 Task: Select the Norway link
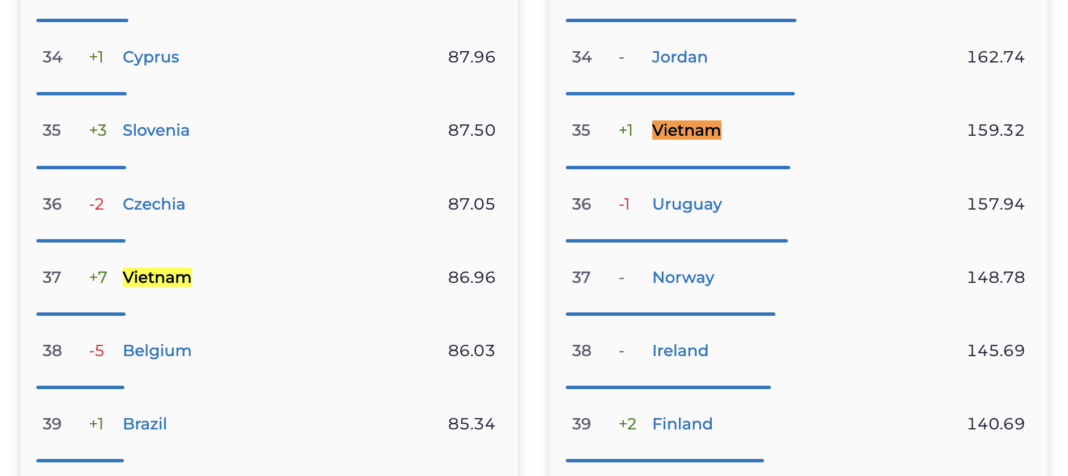tap(683, 277)
